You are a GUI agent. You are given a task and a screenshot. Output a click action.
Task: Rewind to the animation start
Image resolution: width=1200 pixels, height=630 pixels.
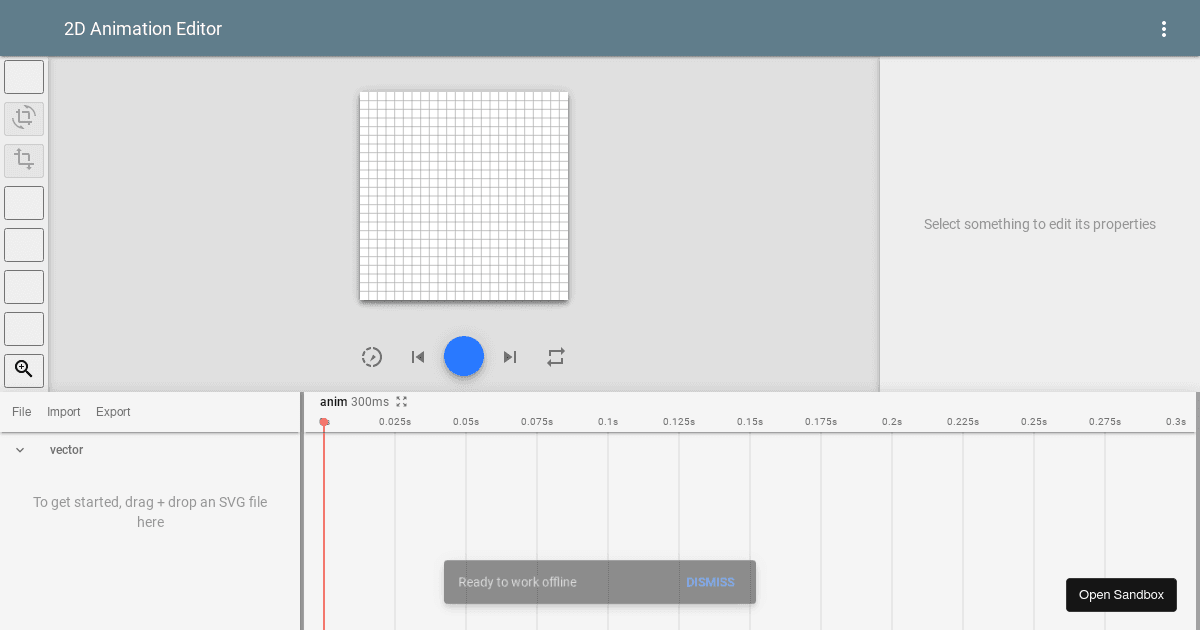[418, 357]
